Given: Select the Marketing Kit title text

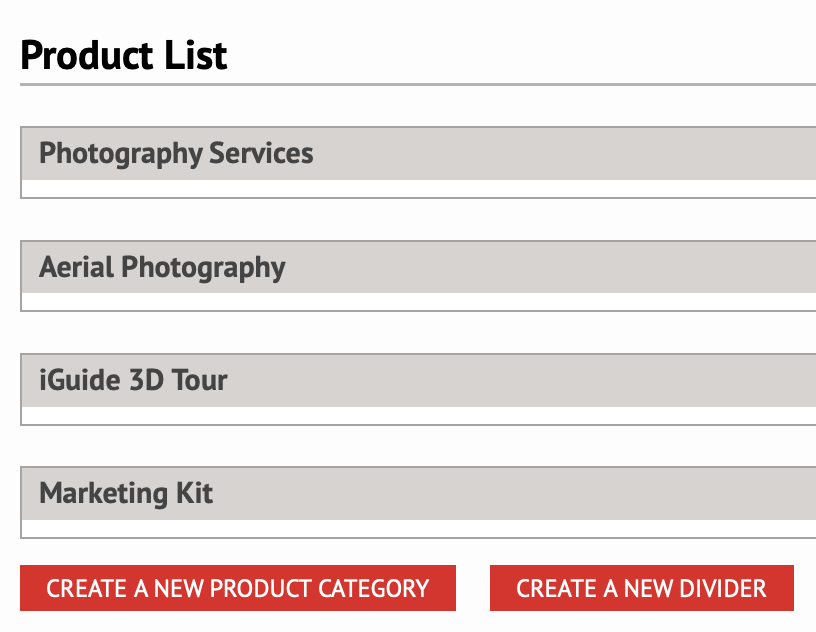Looking at the screenshot, I should (x=126, y=494).
